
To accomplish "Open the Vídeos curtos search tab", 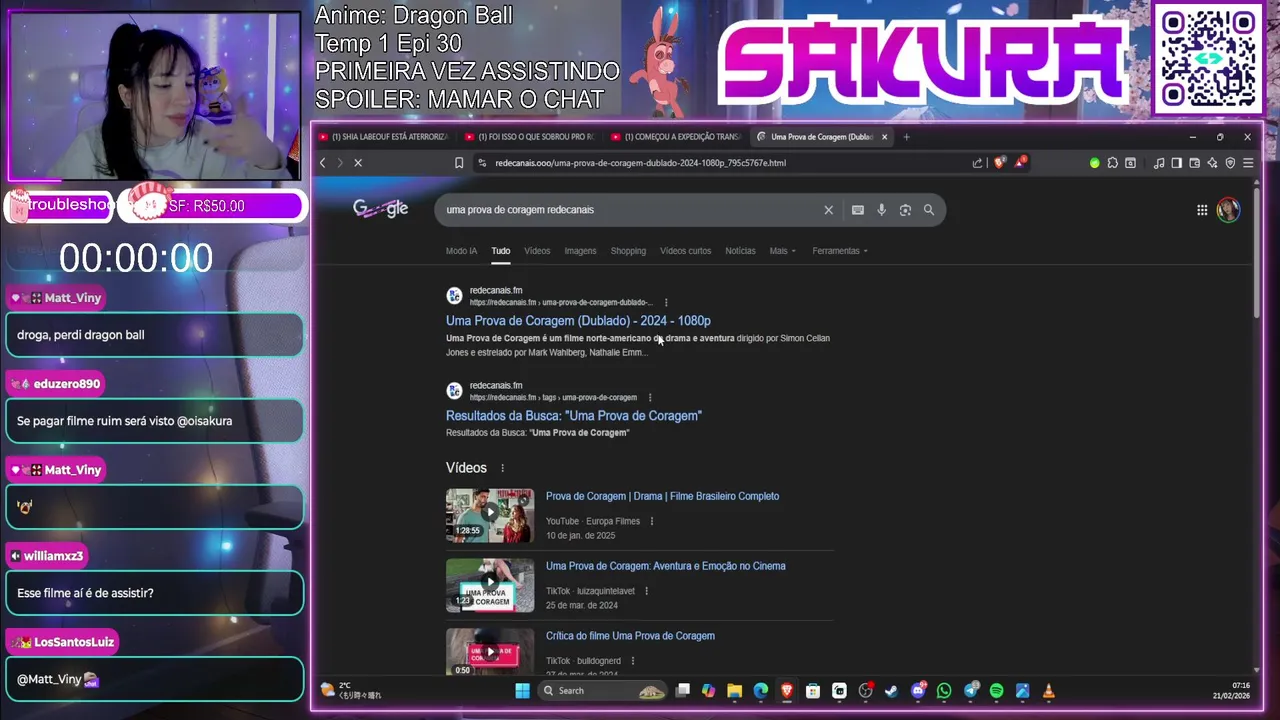I will pyautogui.click(x=685, y=251).
